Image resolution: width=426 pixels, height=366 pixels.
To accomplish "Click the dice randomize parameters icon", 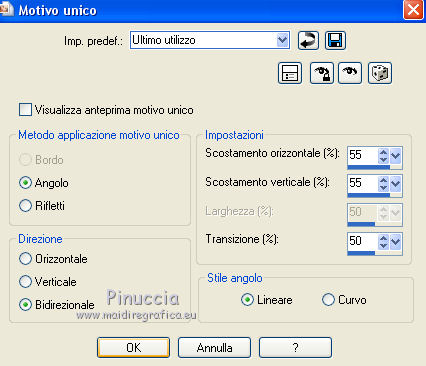I will pyautogui.click(x=380, y=73).
